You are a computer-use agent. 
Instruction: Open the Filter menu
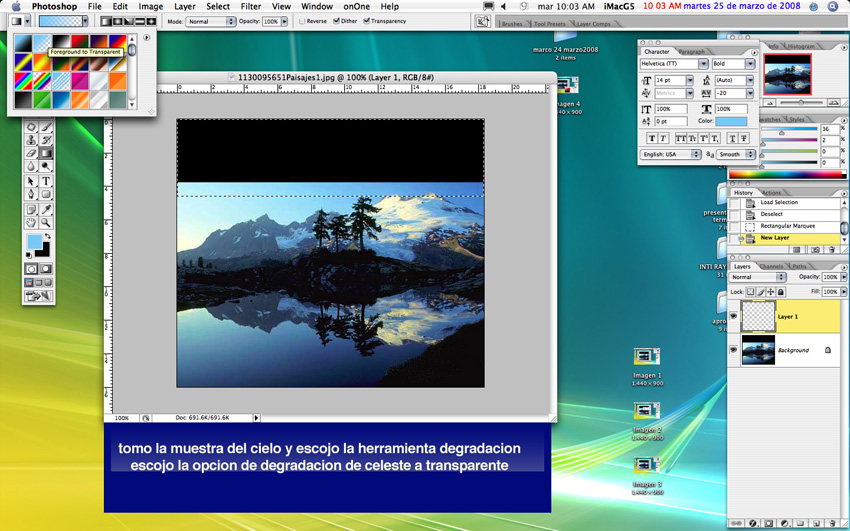tap(250, 7)
